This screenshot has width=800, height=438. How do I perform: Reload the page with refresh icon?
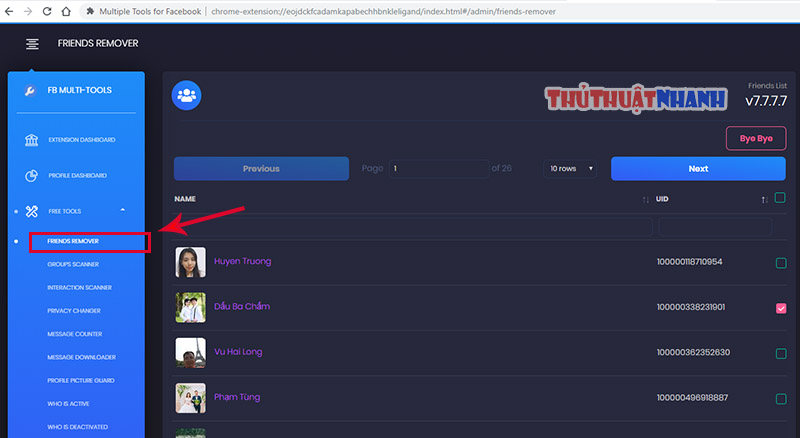pyautogui.click(x=47, y=11)
